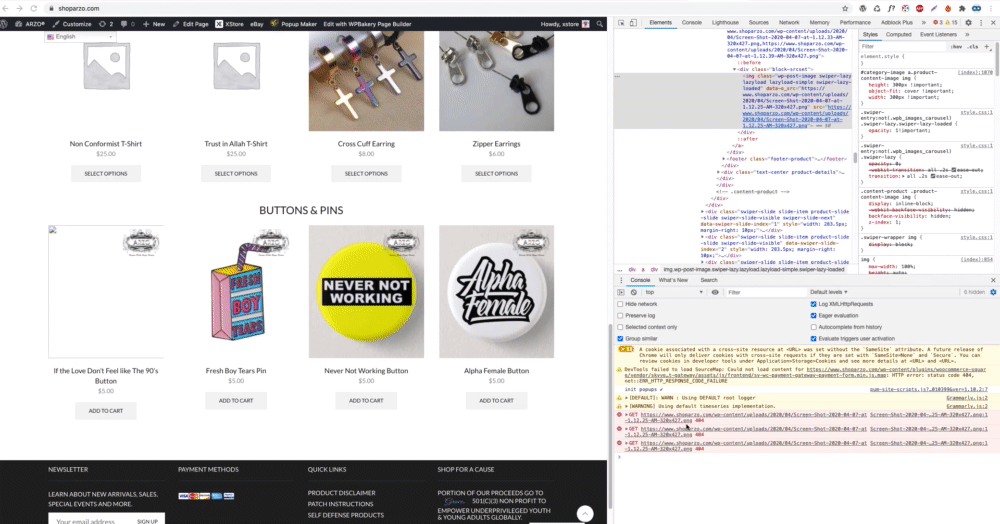Close the DevTools panel

[993, 22]
